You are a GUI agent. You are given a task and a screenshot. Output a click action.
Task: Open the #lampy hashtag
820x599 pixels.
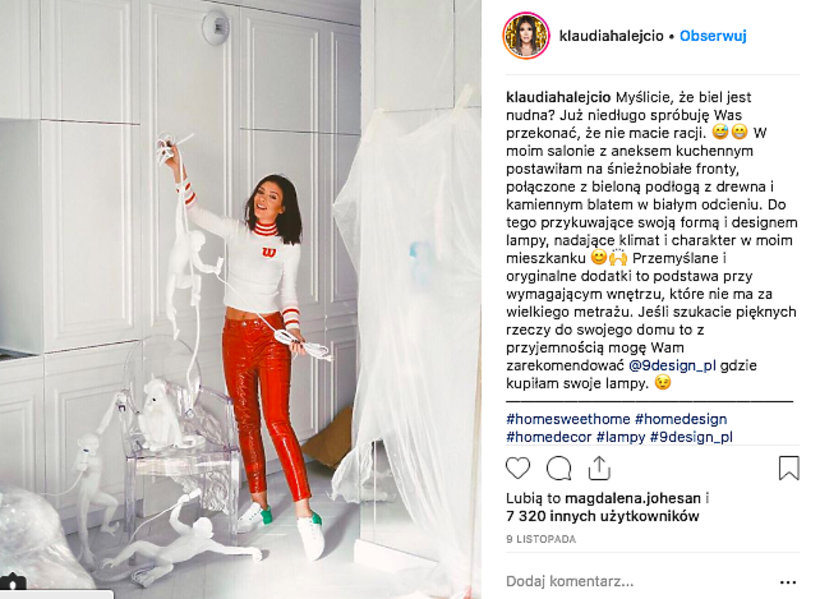point(620,437)
